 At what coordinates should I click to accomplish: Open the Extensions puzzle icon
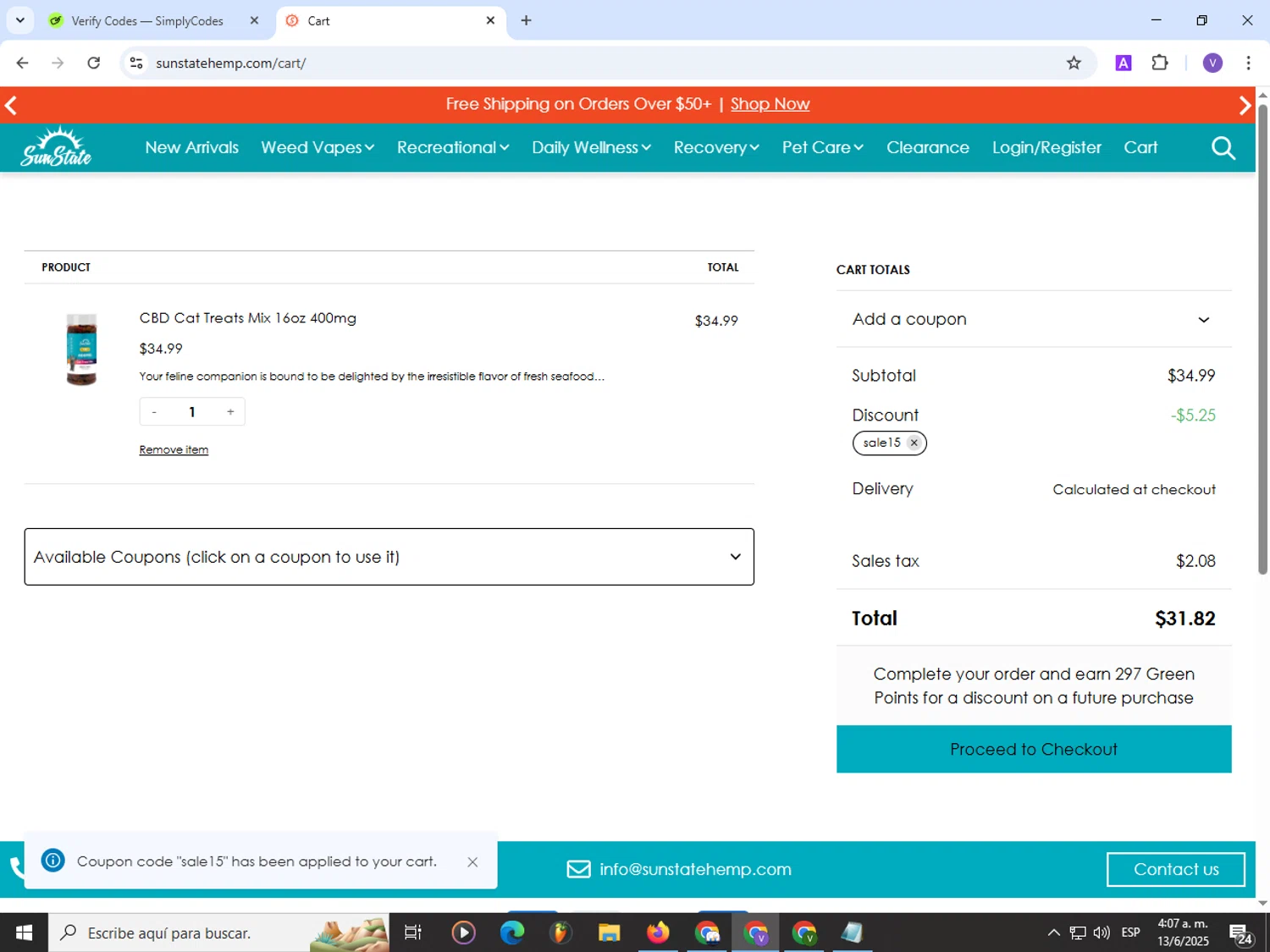click(1160, 63)
